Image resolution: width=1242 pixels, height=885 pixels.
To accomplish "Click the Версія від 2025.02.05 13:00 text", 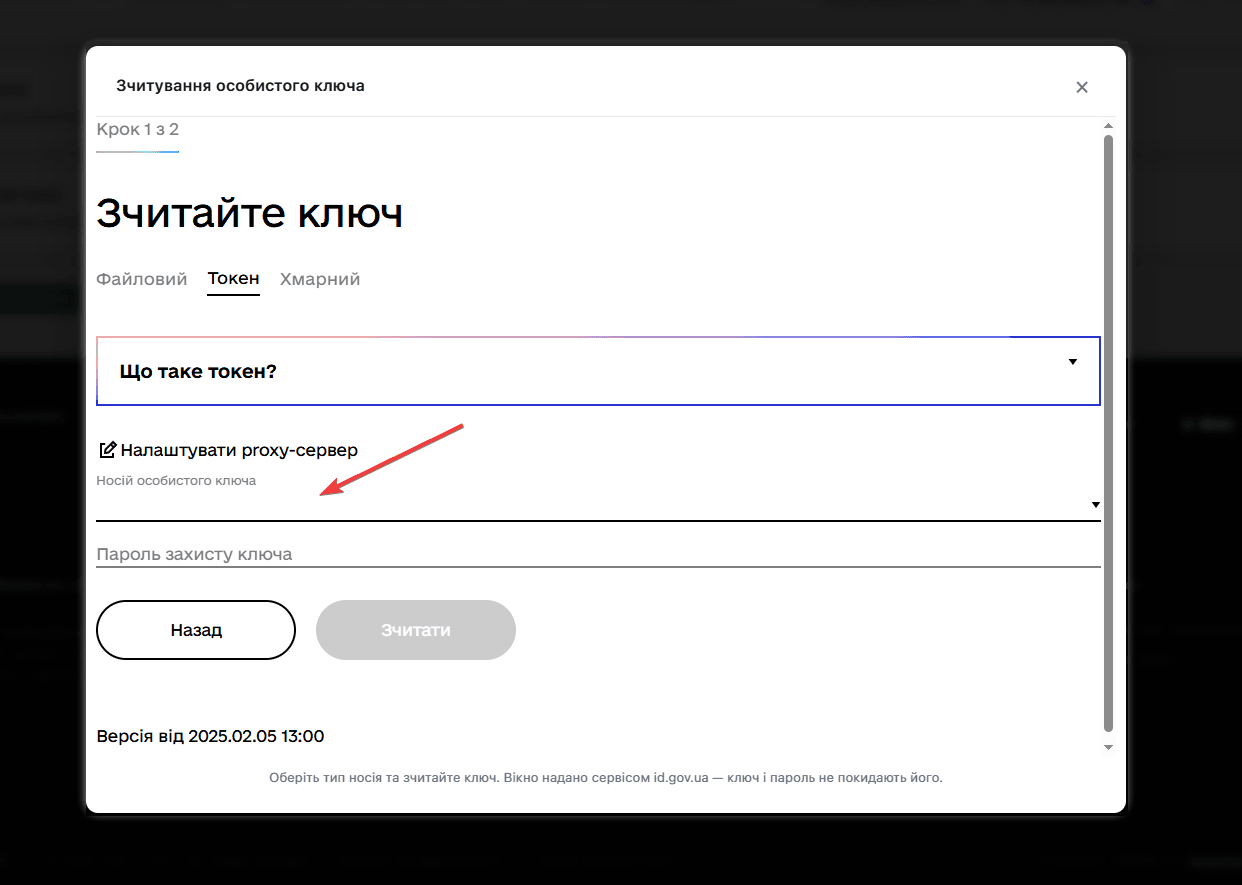I will [210, 736].
